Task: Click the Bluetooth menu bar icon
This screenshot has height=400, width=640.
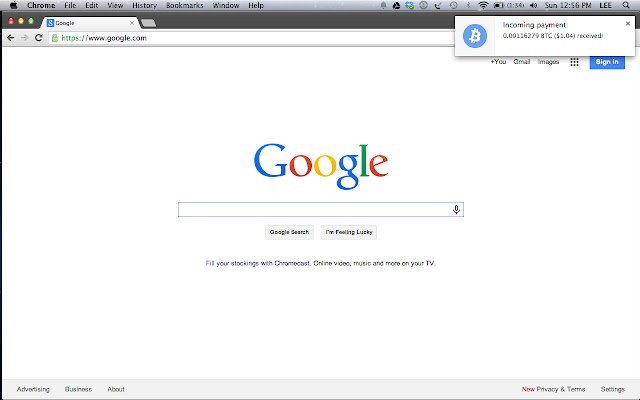Action: tap(469, 5)
